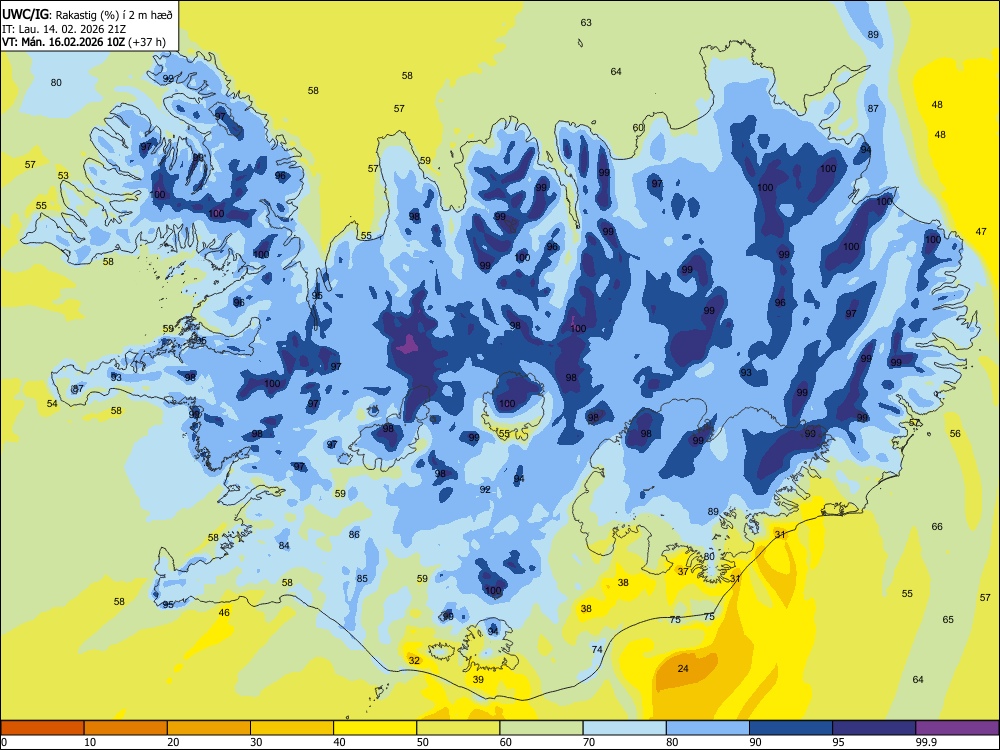Click the humidity value '85' on the map

pyautogui.click(x=362, y=578)
